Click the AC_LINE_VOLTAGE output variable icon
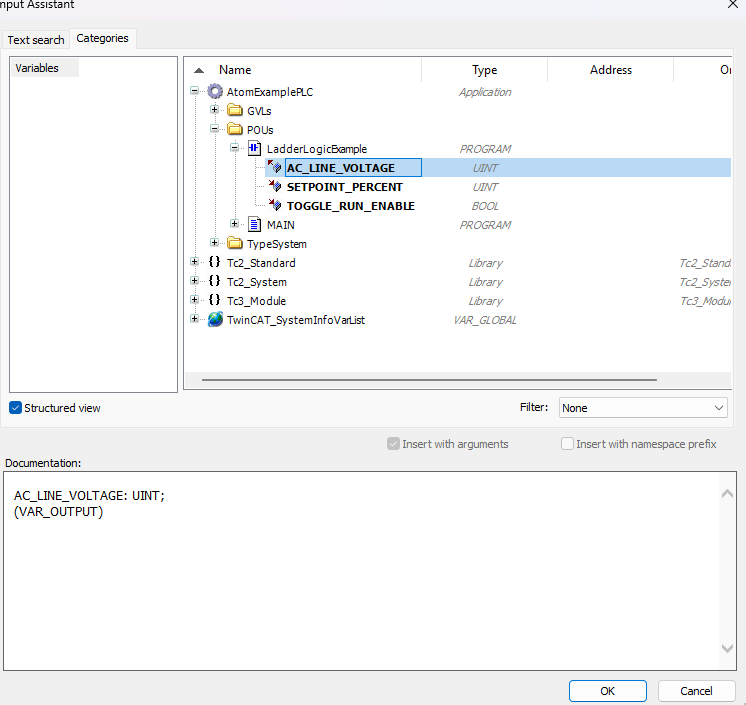The width and height of the screenshot is (746, 705). point(275,166)
